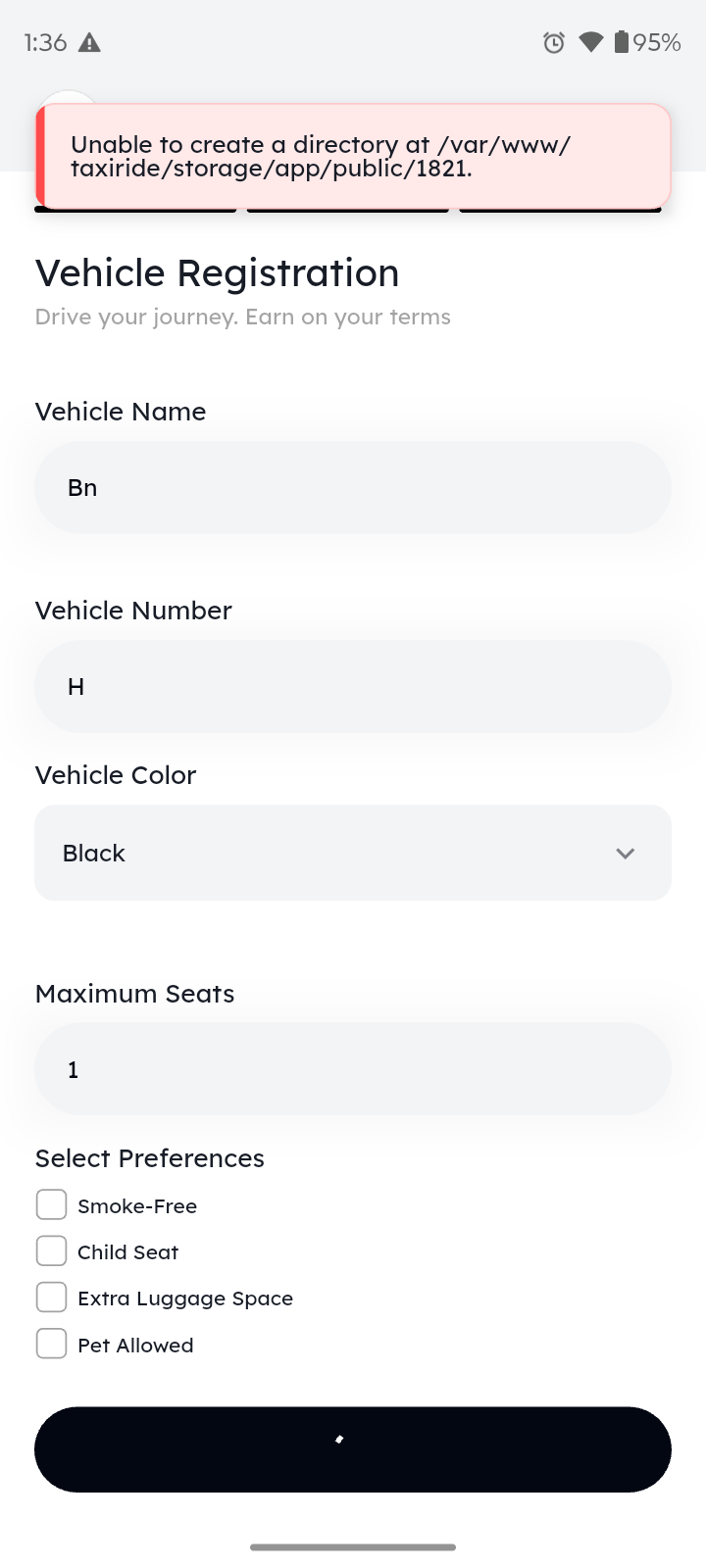Click the Vehicle Number field containing H

[353, 686]
